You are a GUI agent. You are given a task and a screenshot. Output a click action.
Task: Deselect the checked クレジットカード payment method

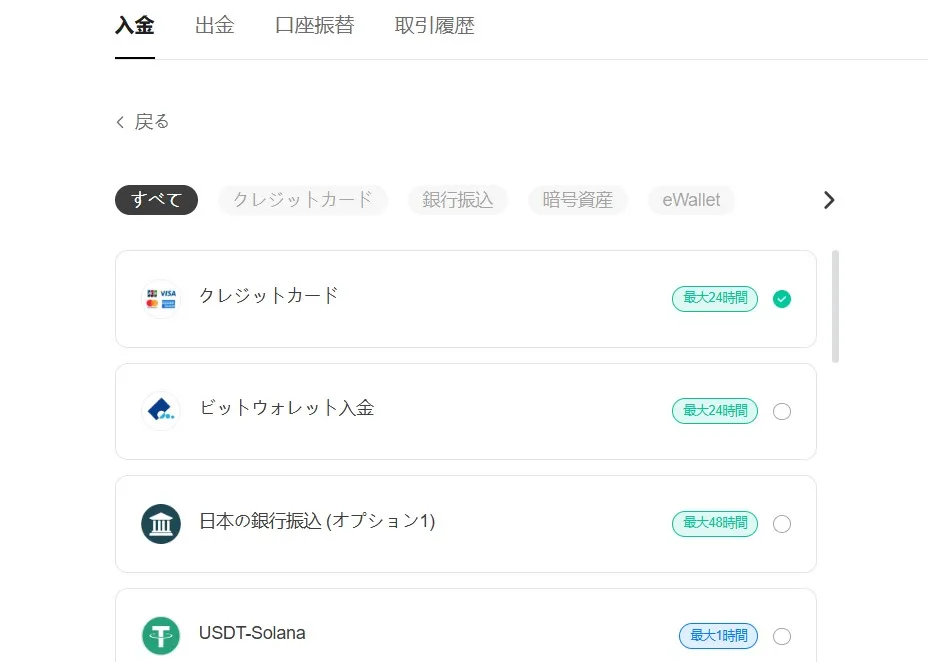pyautogui.click(x=782, y=298)
